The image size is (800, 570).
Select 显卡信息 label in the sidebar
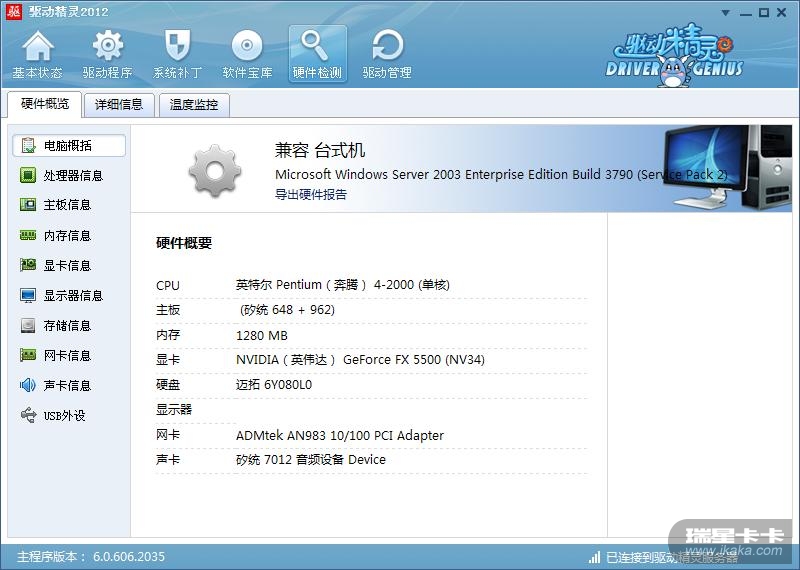[x=67, y=265]
